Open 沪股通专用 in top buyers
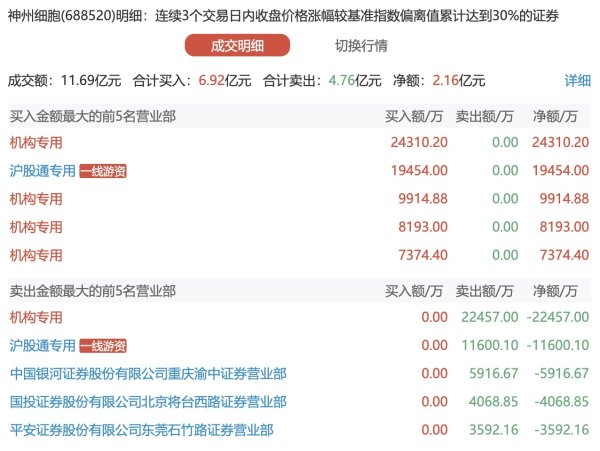This screenshot has width=600, height=451. click(42, 171)
